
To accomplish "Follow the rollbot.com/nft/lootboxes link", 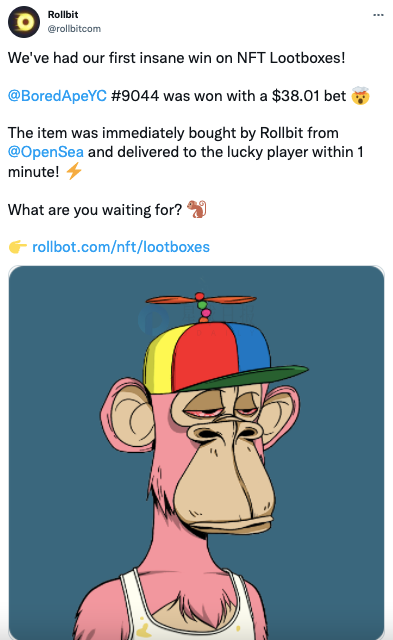I will pos(121,247).
